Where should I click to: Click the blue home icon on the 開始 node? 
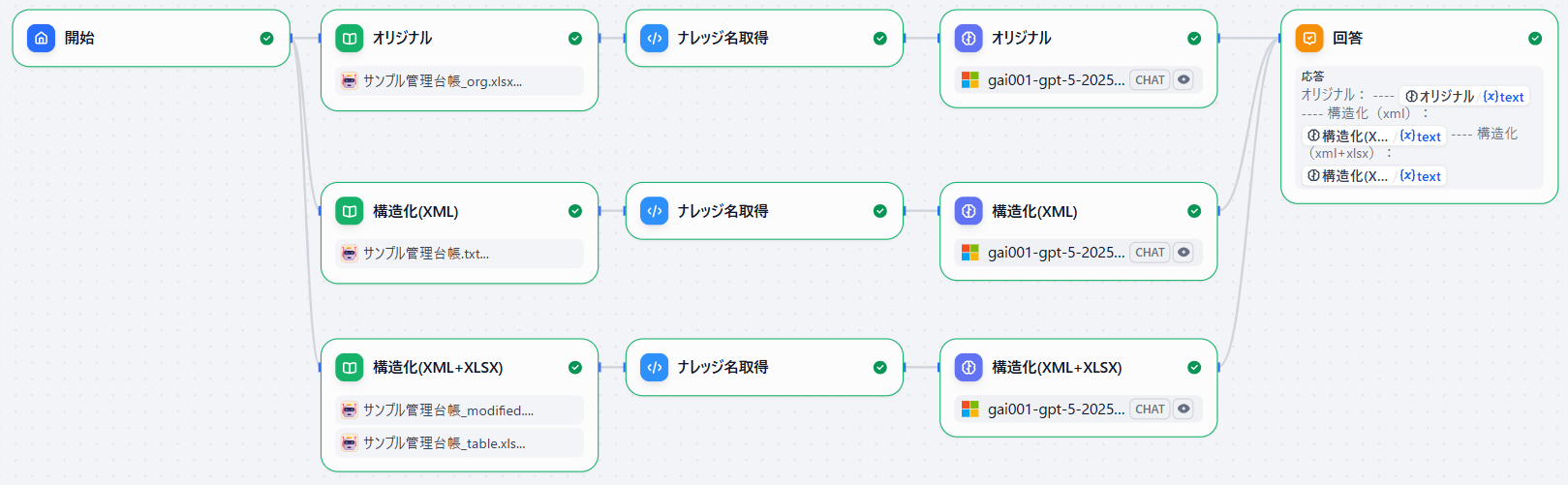(x=41, y=39)
